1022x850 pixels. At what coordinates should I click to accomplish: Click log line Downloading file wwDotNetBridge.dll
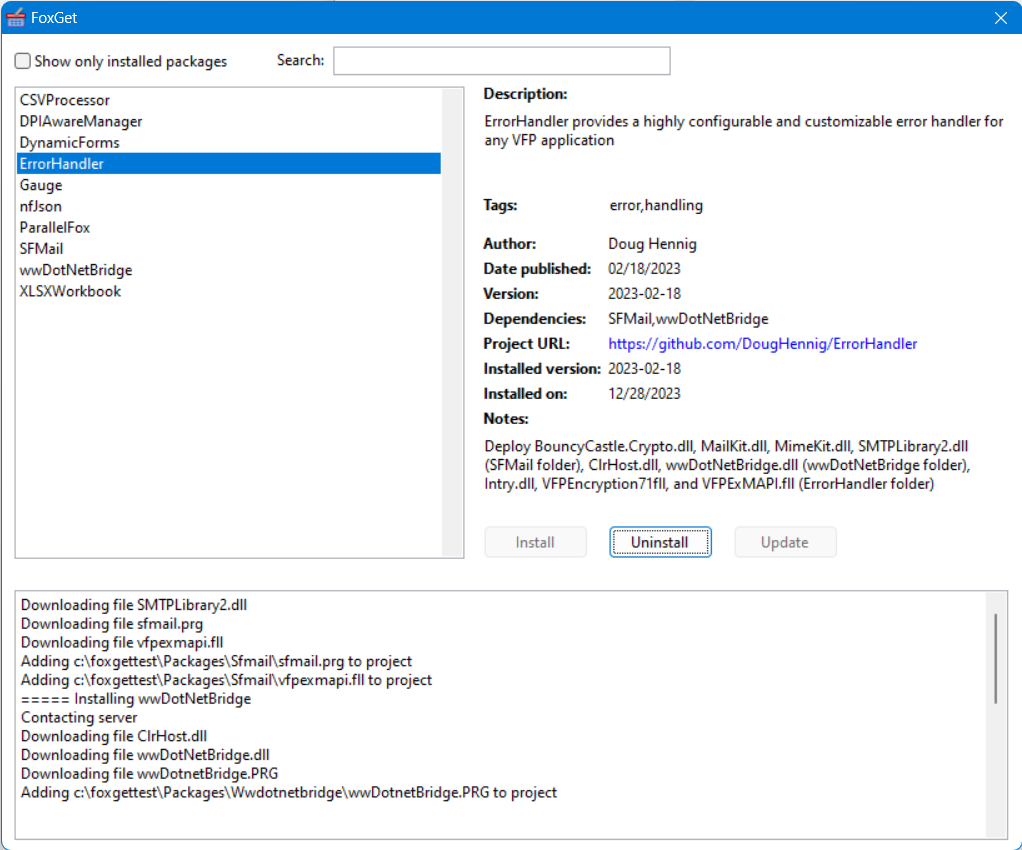coord(145,755)
